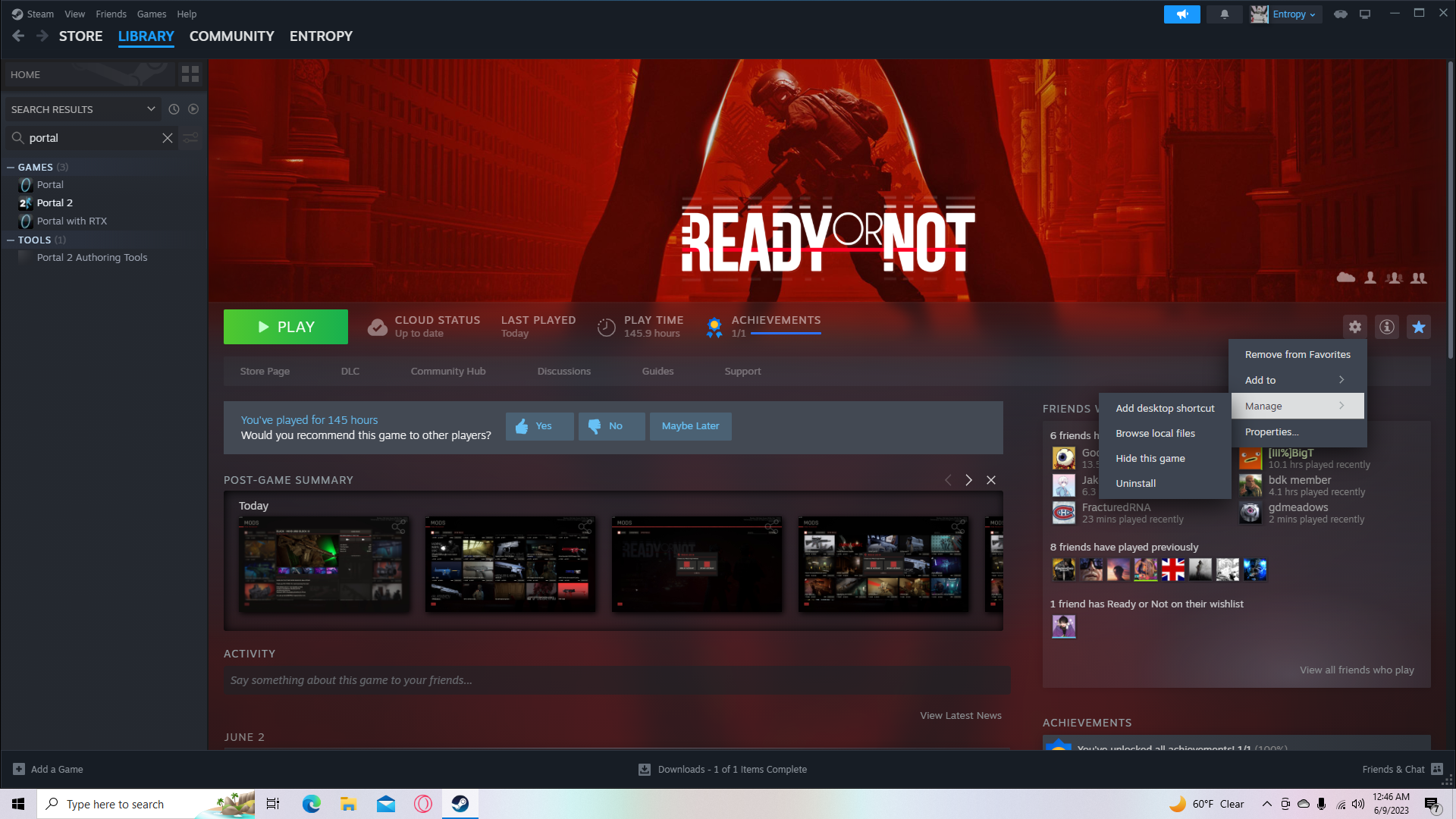Viewport: 1456px width, 819px height.
Task: Open the Search Results dropdown
Action: [151, 109]
